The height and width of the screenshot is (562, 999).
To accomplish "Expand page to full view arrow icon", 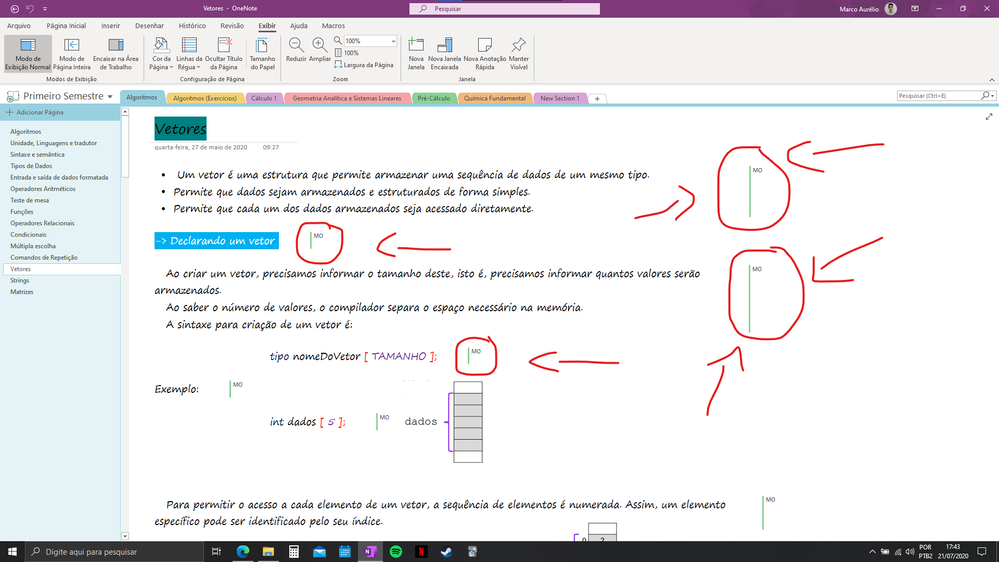I will [989, 117].
